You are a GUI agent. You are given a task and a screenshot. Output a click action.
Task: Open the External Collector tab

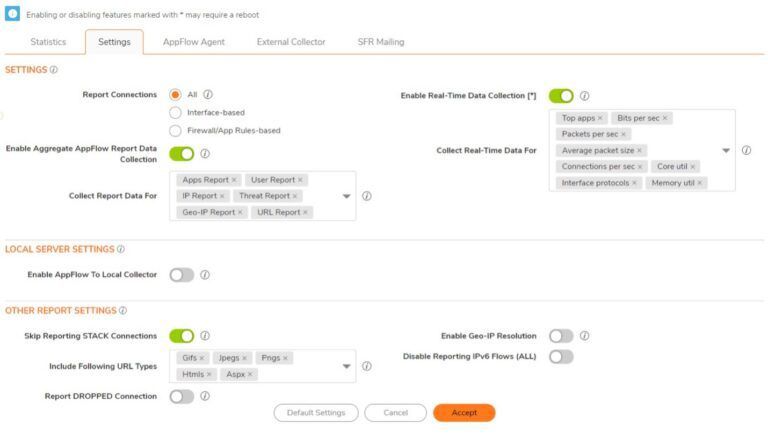(x=291, y=42)
